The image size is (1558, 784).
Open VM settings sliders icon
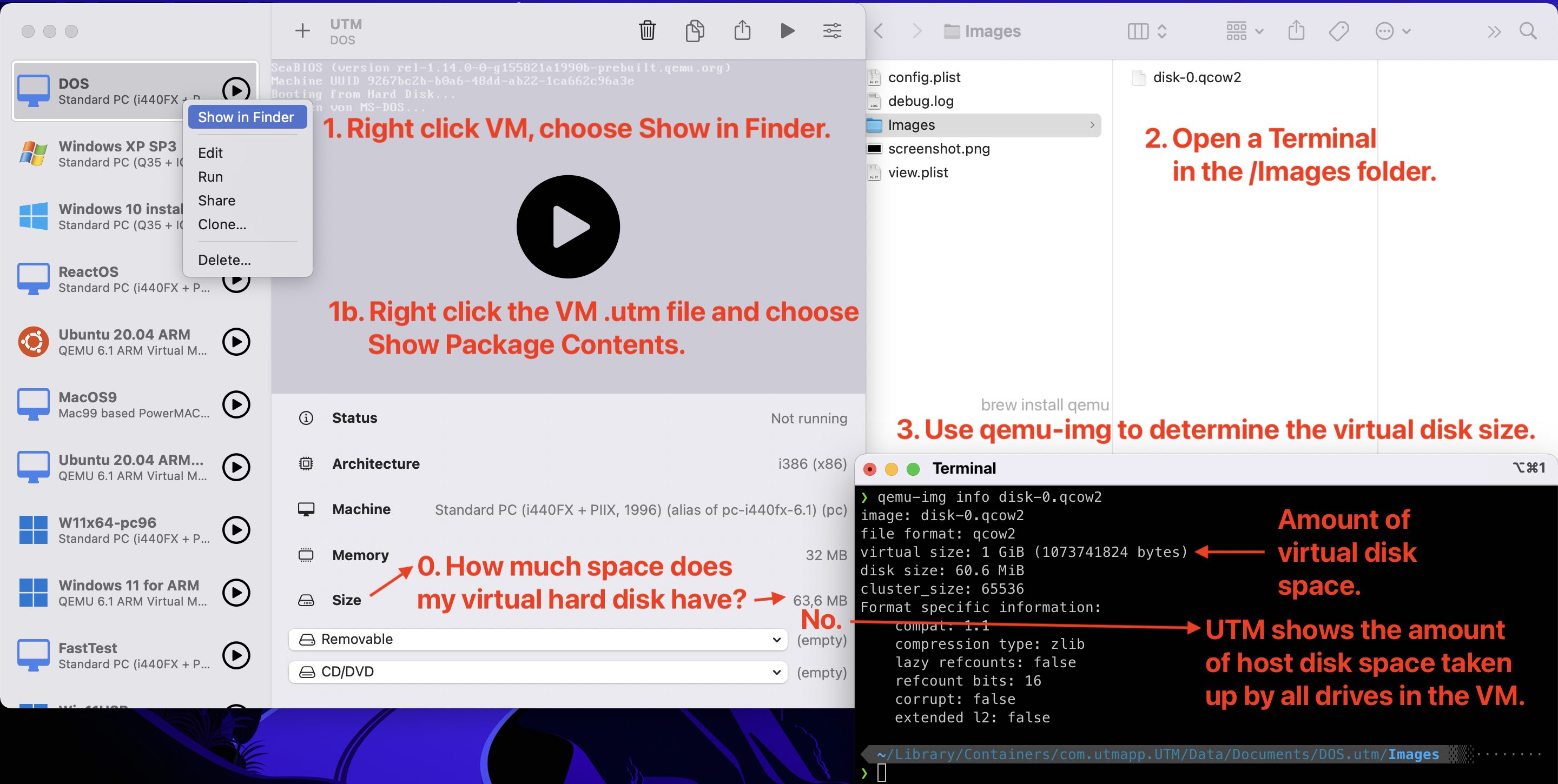tap(832, 31)
